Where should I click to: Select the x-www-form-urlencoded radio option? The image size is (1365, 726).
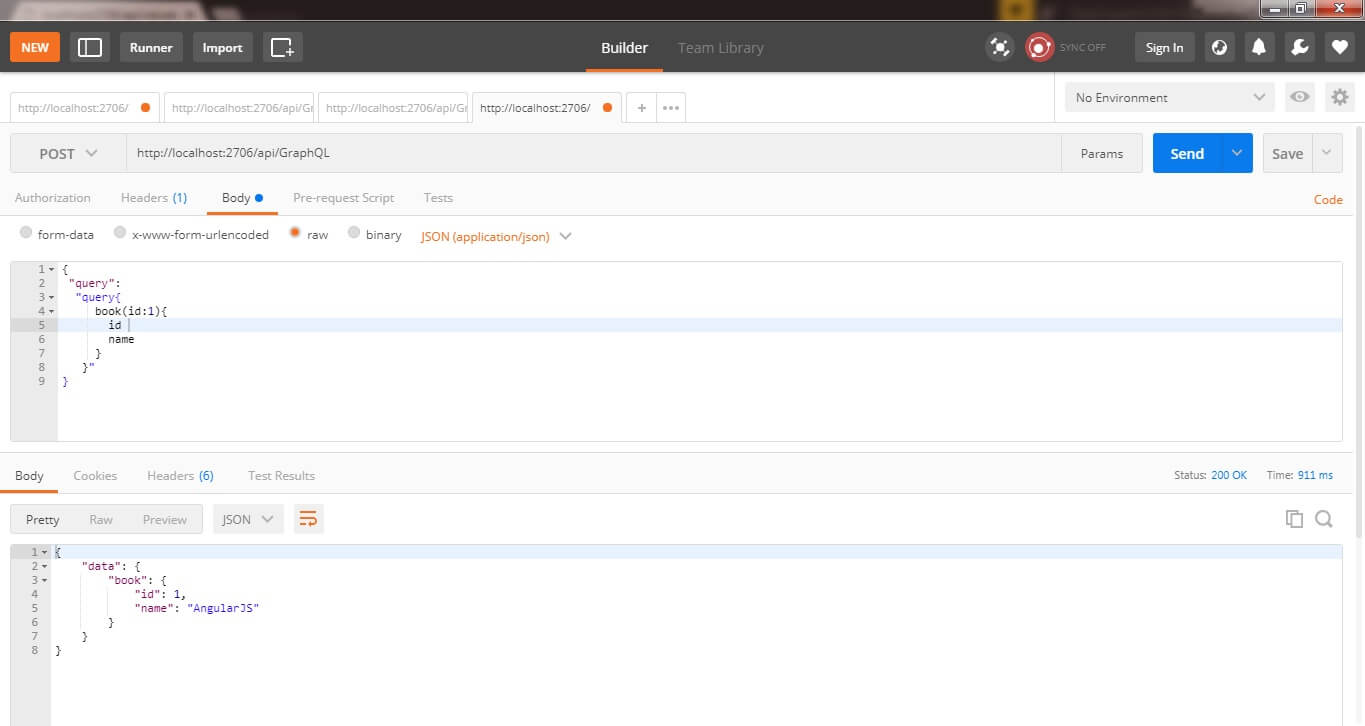click(120, 233)
